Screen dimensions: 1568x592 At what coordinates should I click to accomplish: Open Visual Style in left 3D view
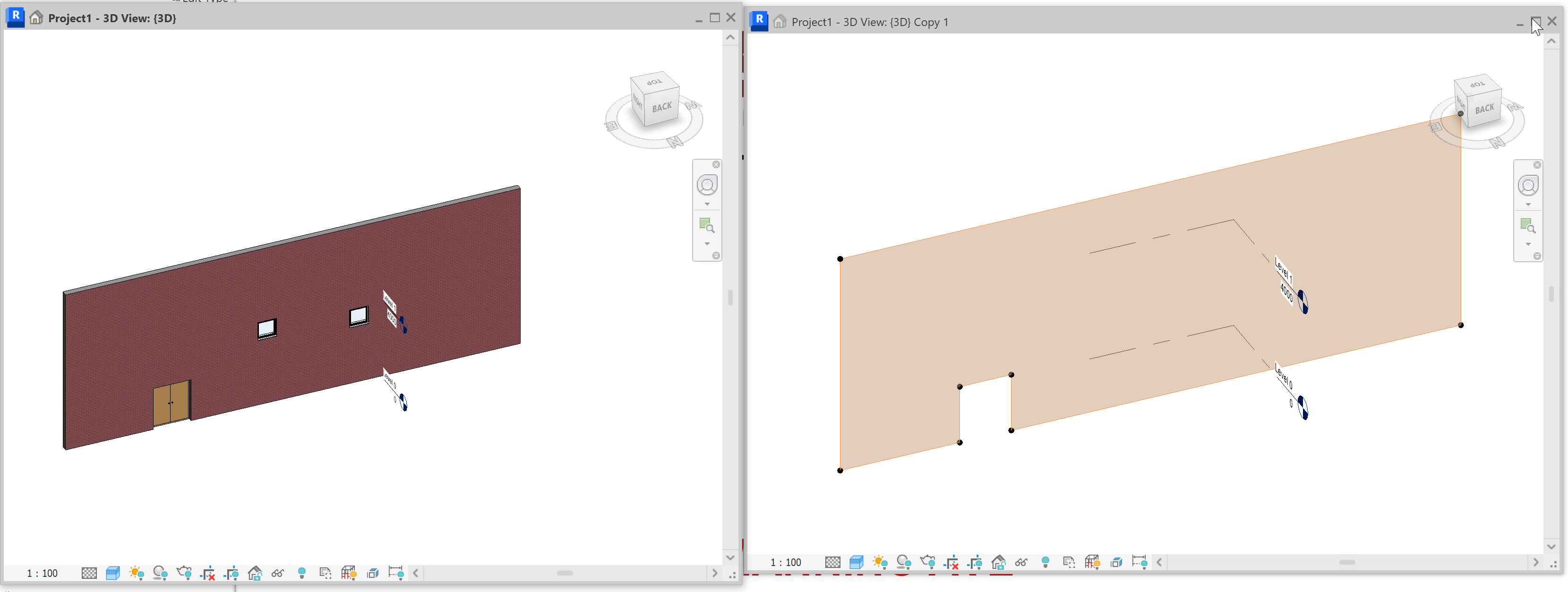[x=112, y=573]
